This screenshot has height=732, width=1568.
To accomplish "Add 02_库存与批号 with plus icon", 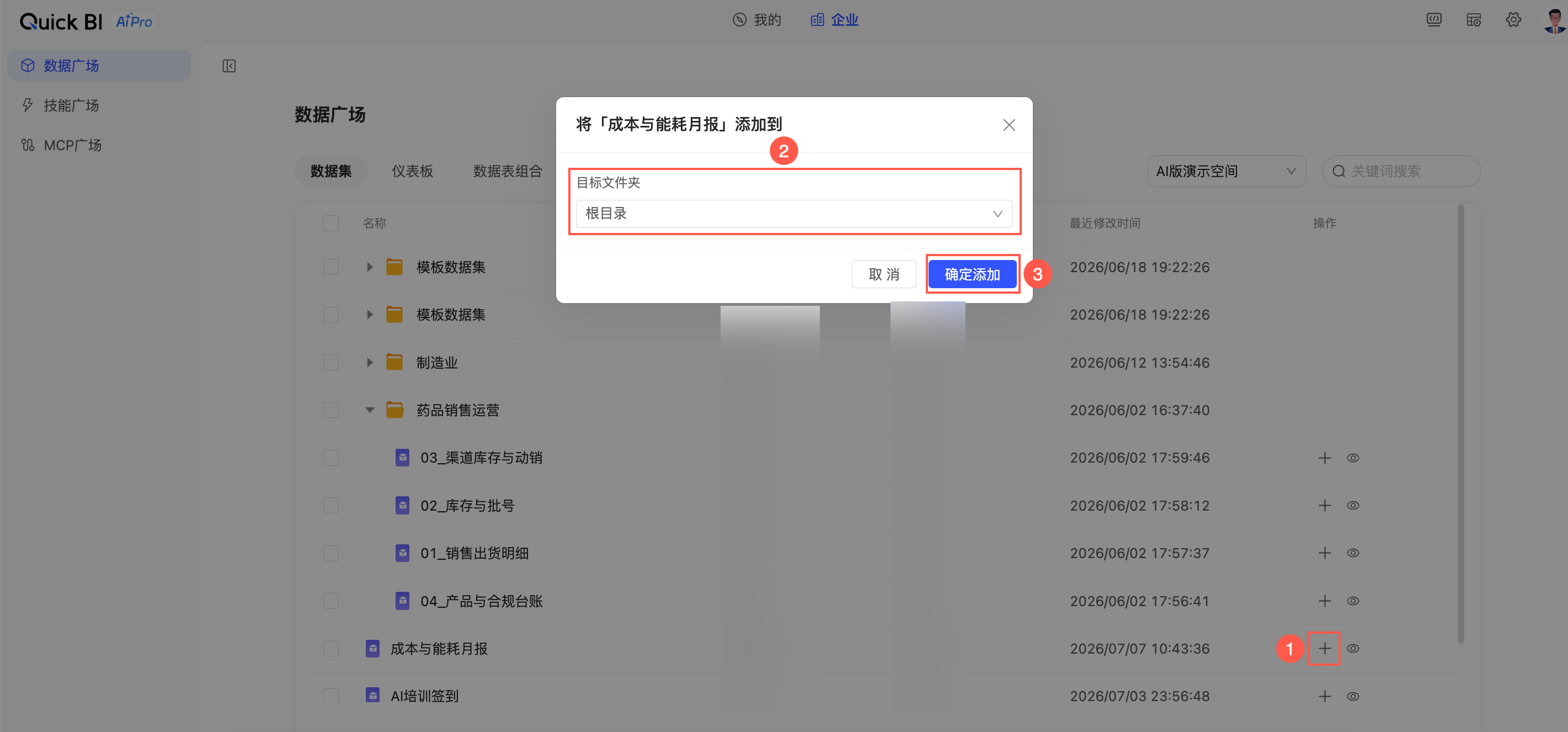I will 1325,506.
